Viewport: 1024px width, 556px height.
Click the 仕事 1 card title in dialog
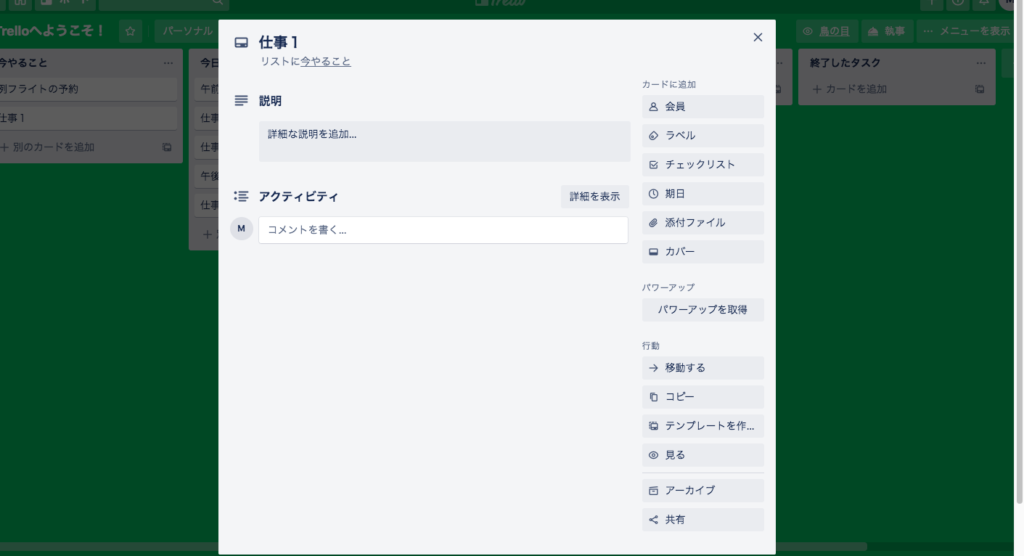pyautogui.click(x=279, y=42)
